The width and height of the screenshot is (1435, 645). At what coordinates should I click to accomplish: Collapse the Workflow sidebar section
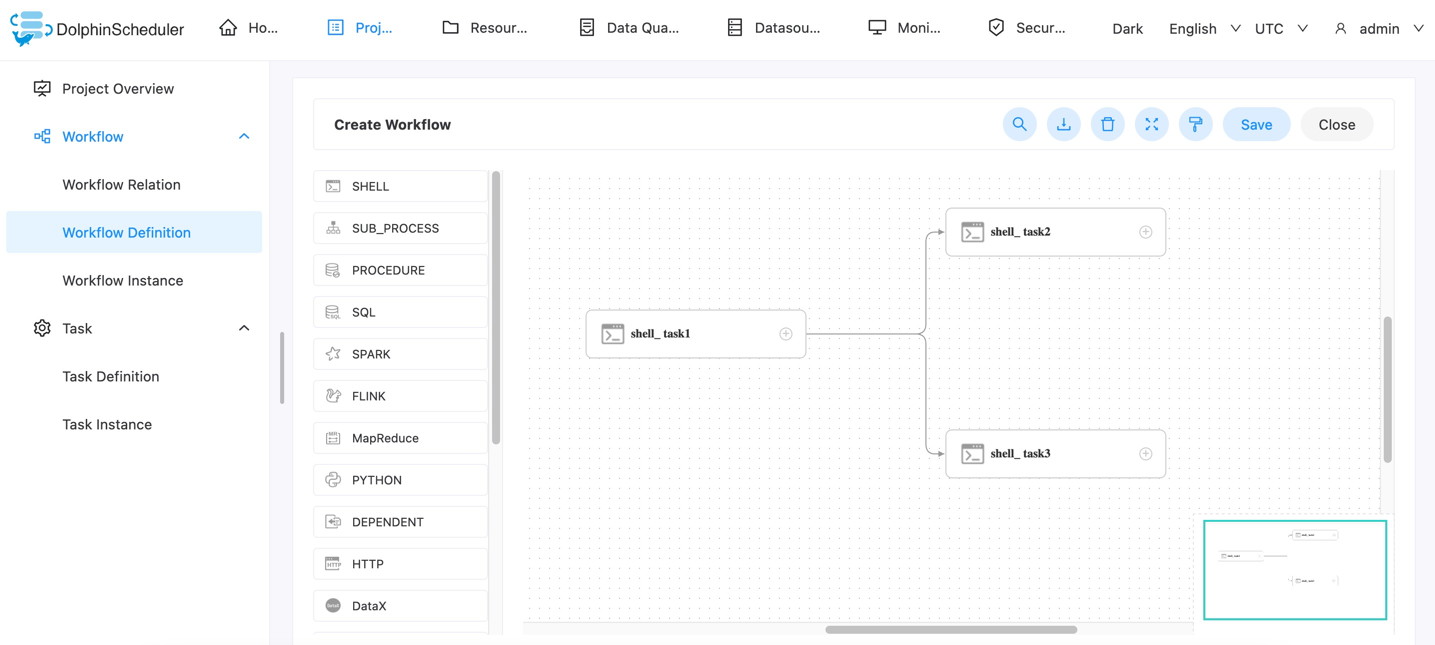tap(244, 137)
